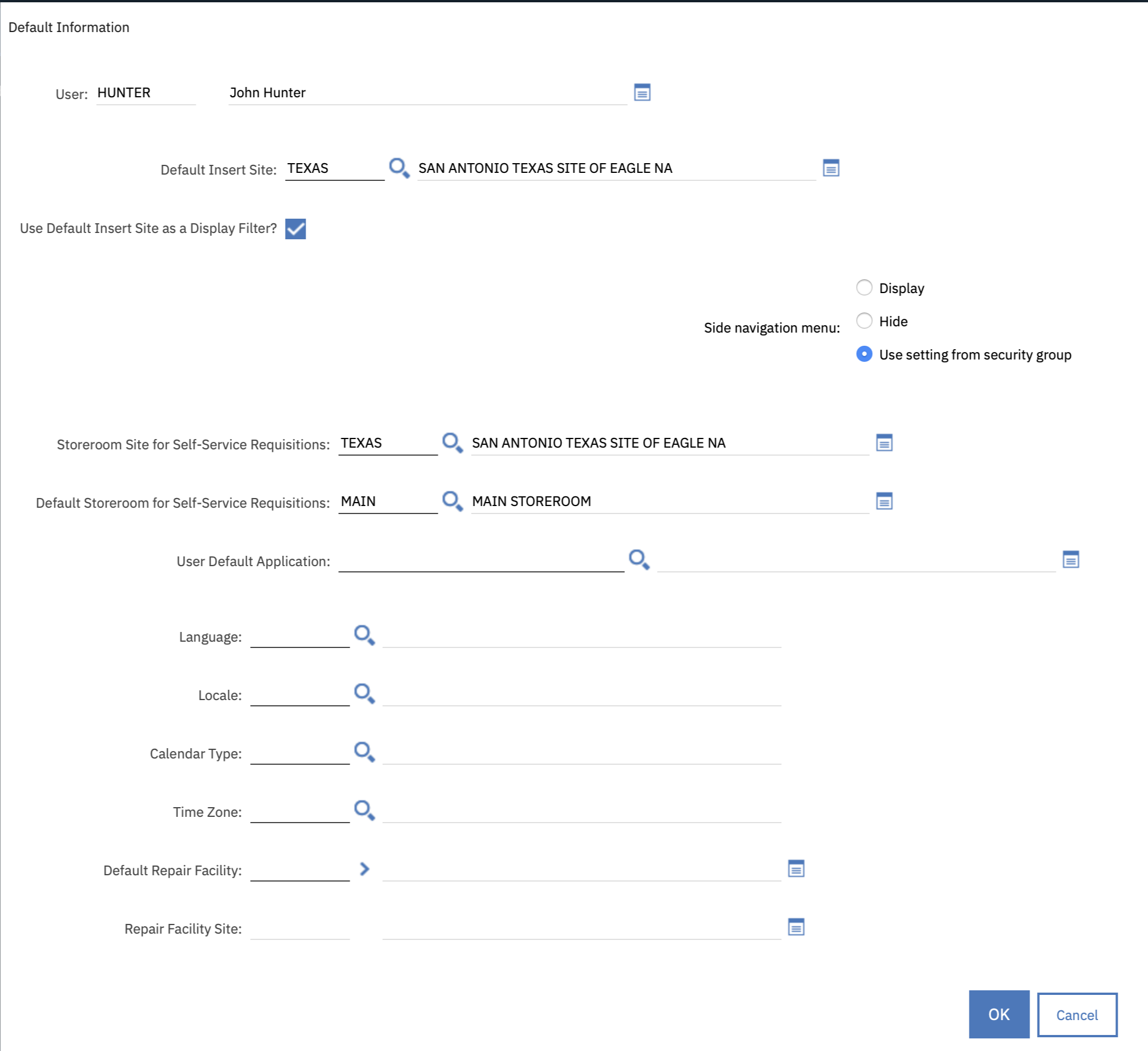
Task: Open the Select Value lookup for Storeroom Site
Action: click(452, 442)
